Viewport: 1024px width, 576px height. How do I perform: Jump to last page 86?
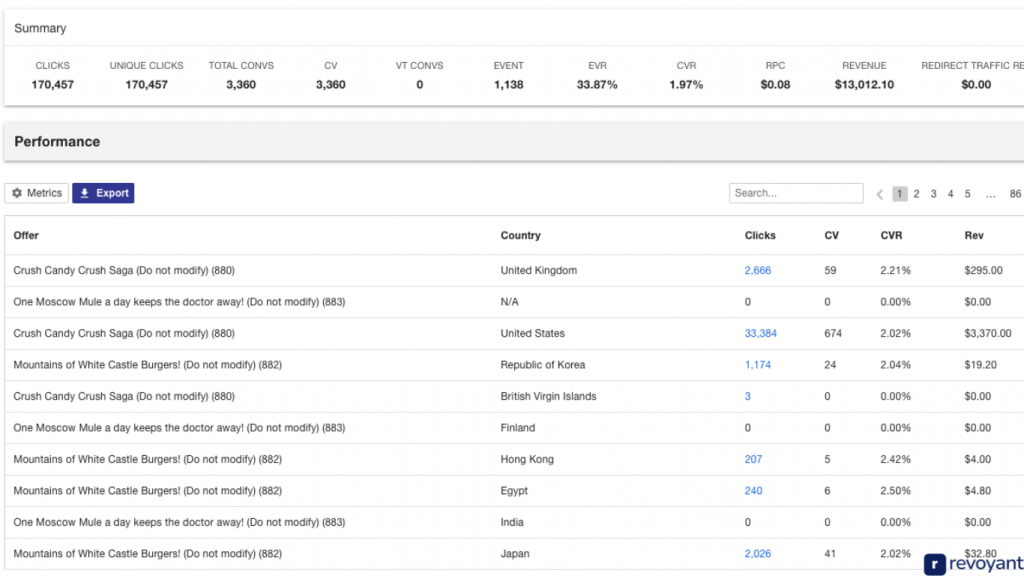1015,194
